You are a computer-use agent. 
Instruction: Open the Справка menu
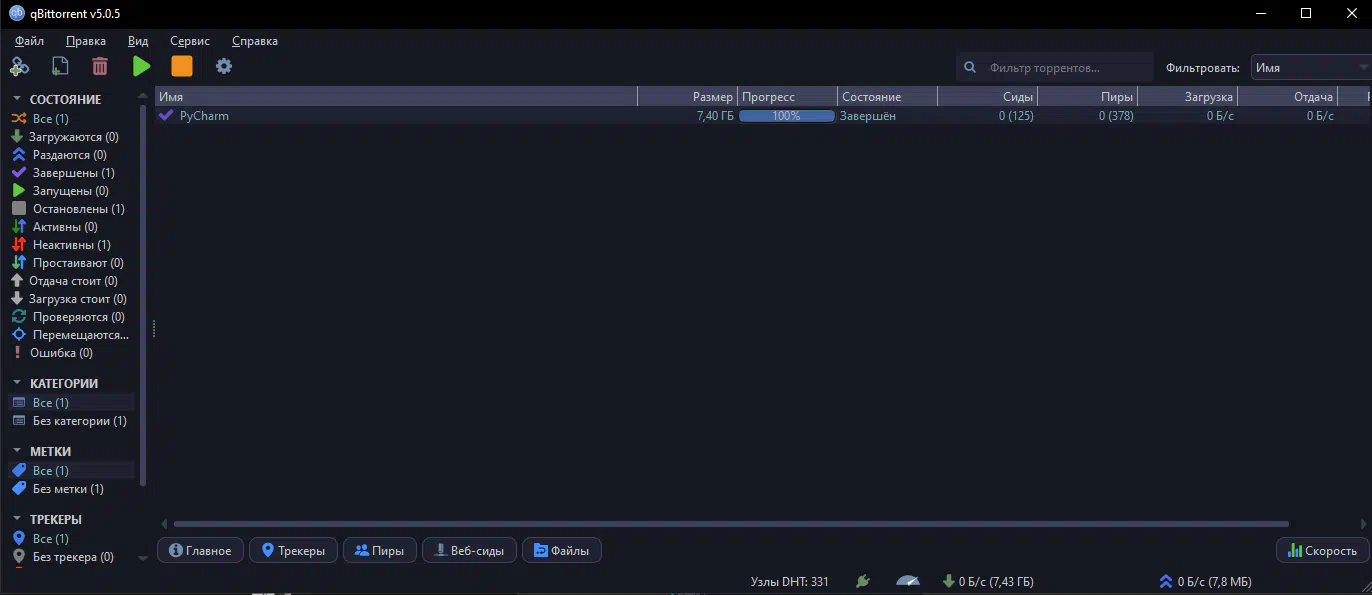[255, 41]
